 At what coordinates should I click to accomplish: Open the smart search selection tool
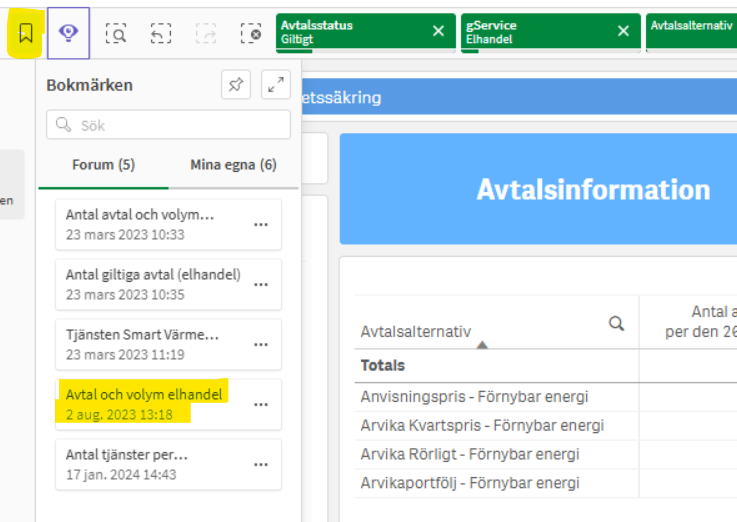116,33
